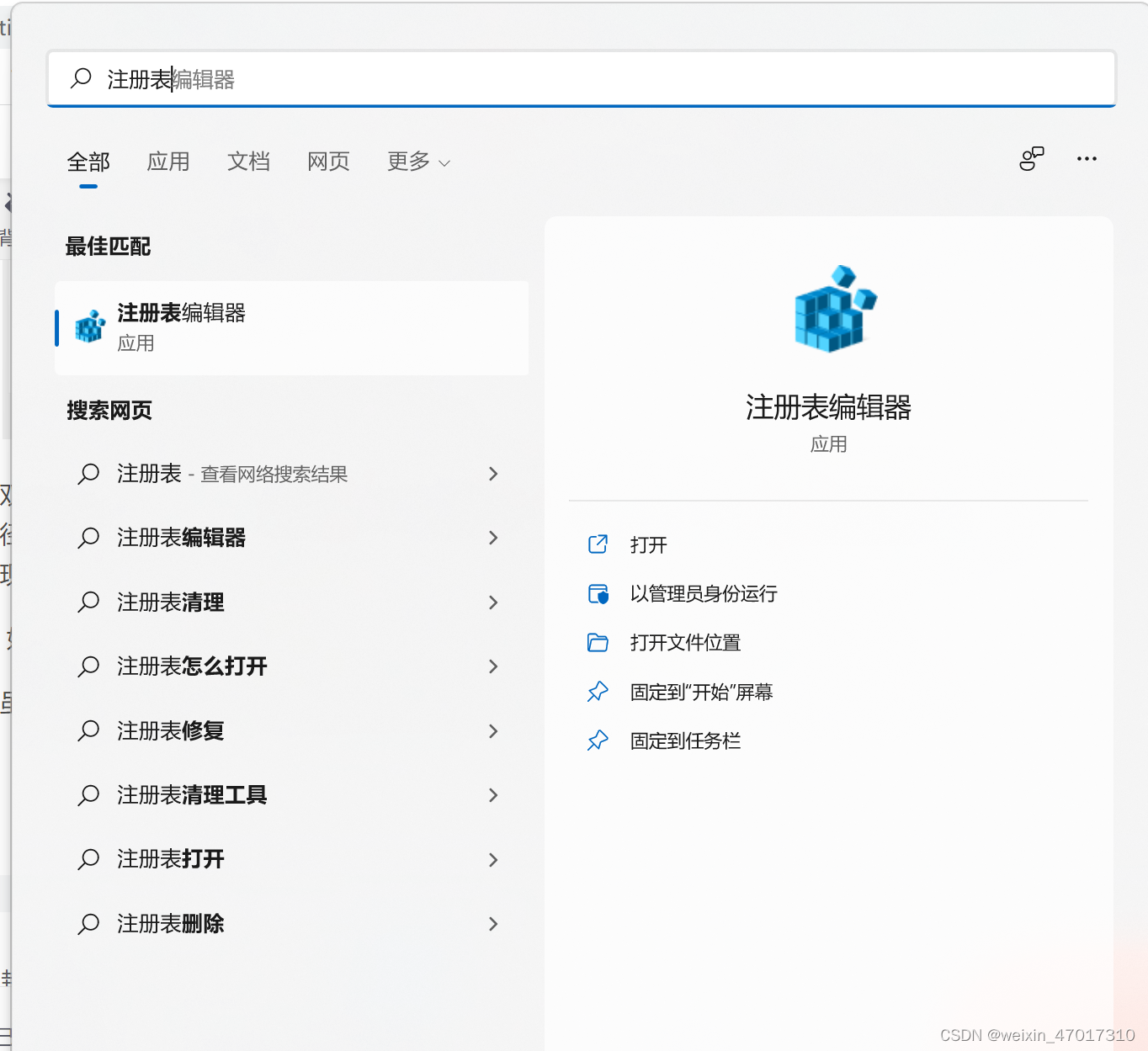Choose 以管理员身份运行
This screenshot has width=1148, height=1051.
click(x=704, y=594)
